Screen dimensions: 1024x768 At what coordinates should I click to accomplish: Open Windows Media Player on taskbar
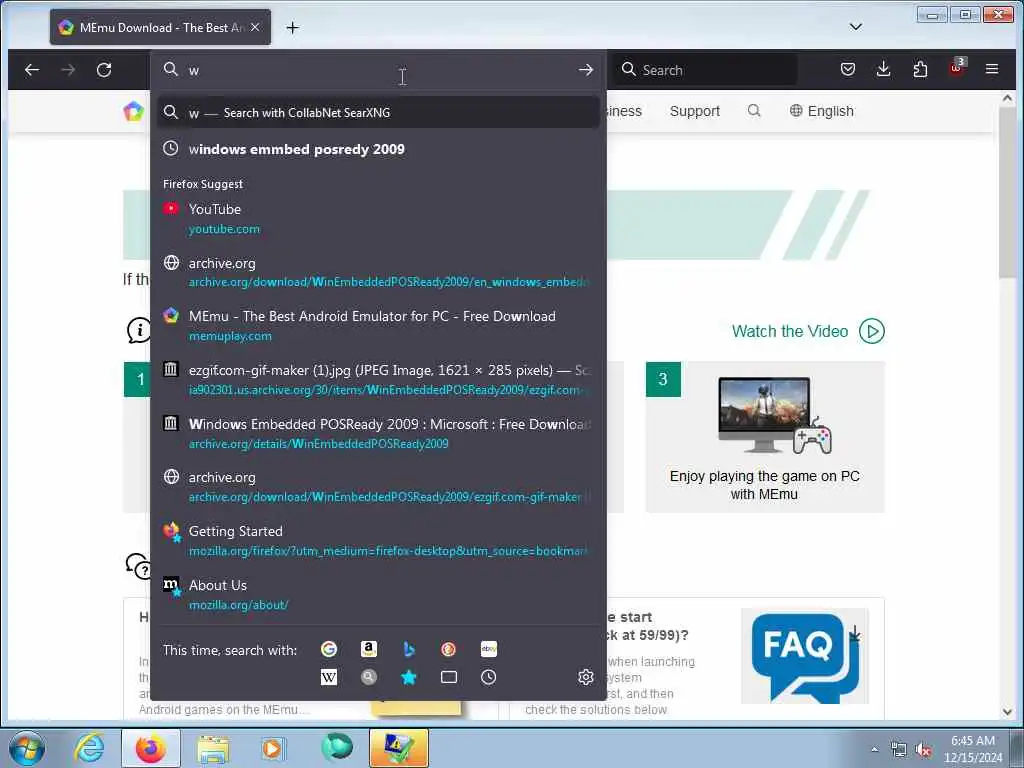[273, 748]
